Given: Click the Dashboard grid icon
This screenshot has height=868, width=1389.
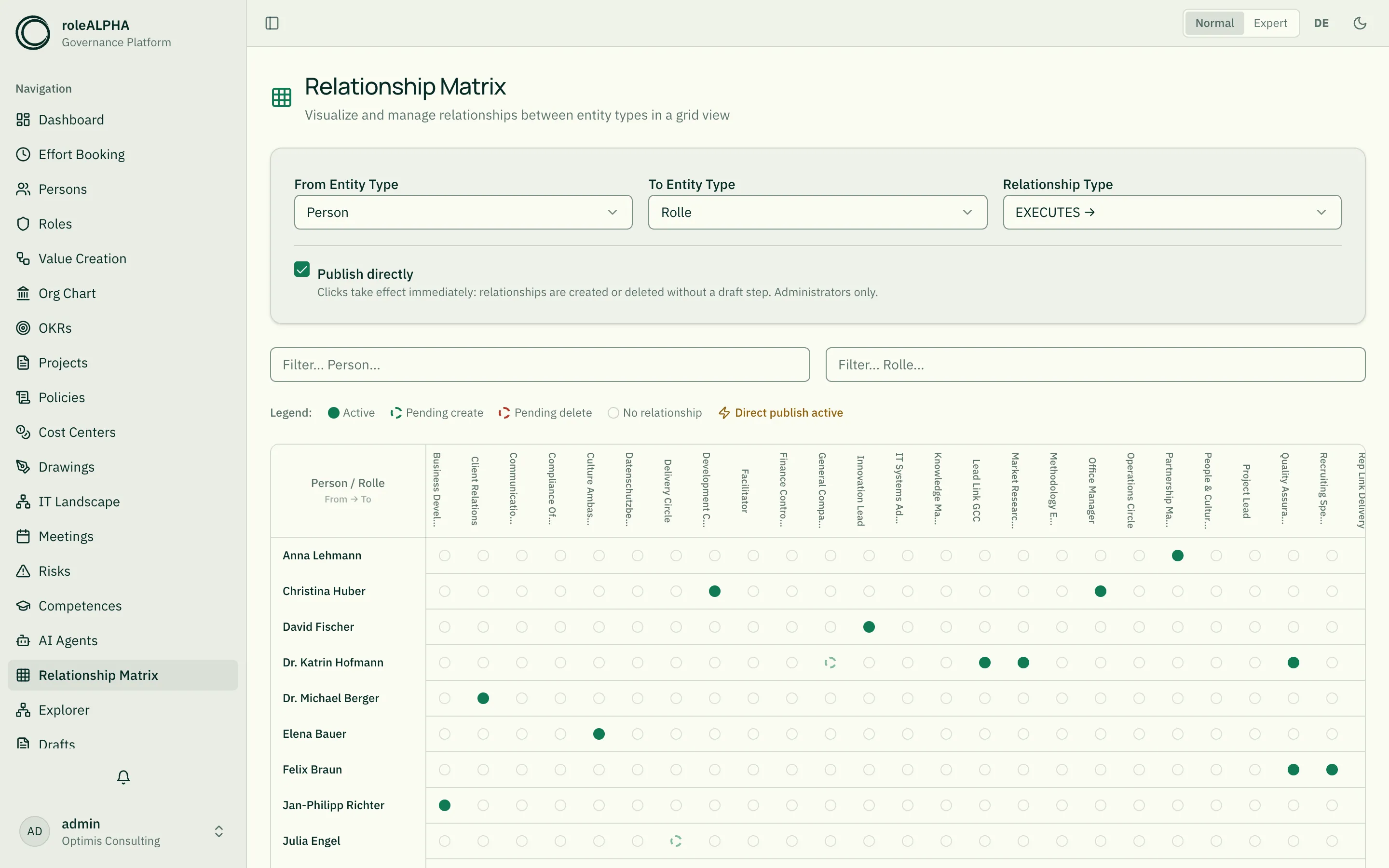Looking at the screenshot, I should 23,120.
